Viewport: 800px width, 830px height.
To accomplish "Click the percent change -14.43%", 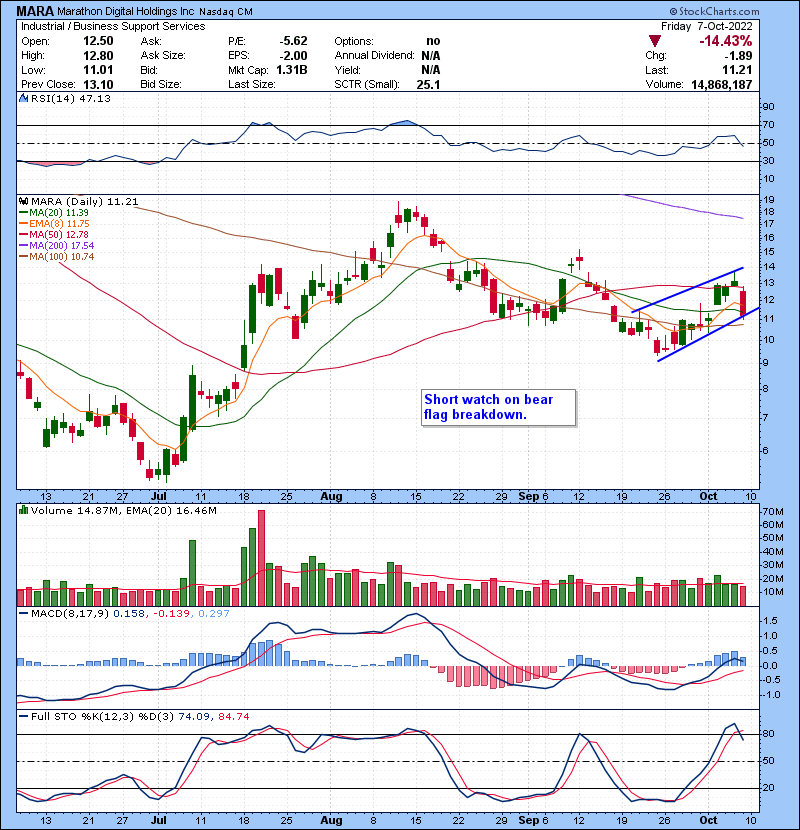I will pyautogui.click(x=726, y=41).
